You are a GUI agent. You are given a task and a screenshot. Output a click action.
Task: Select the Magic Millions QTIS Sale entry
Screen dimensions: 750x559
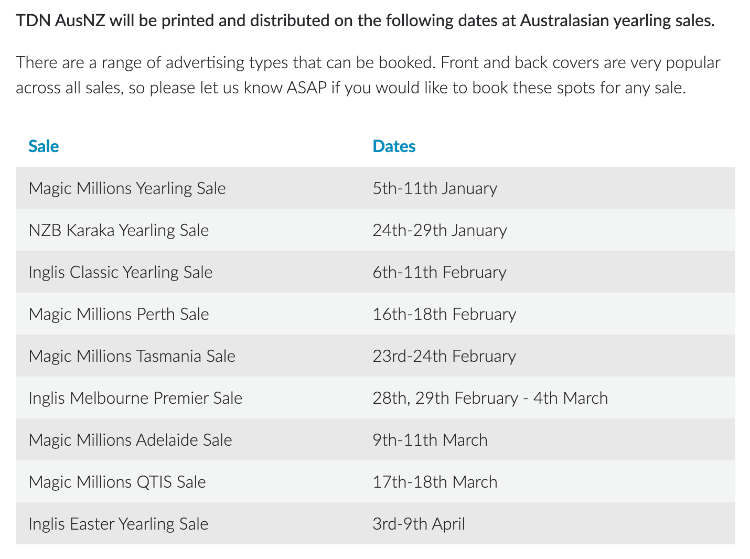click(117, 482)
